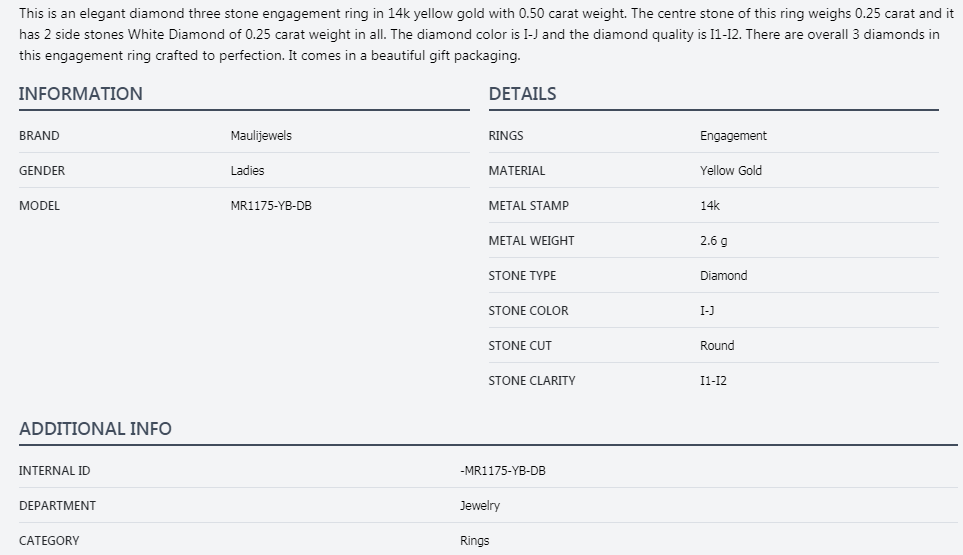This screenshot has height=555, width=963.
Task: Click the METAL WEIGHT label
Action: coord(531,241)
